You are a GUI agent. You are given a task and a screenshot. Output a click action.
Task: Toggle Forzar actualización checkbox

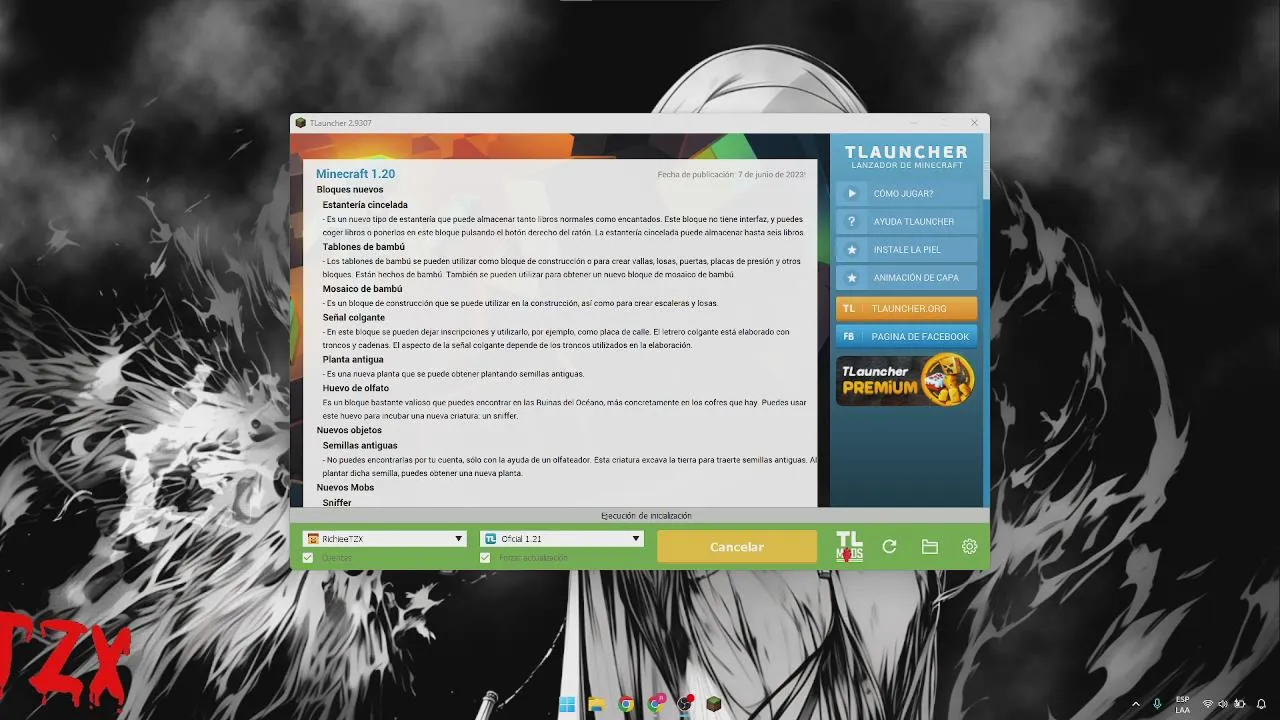pyautogui.click(x=485, y=558)
